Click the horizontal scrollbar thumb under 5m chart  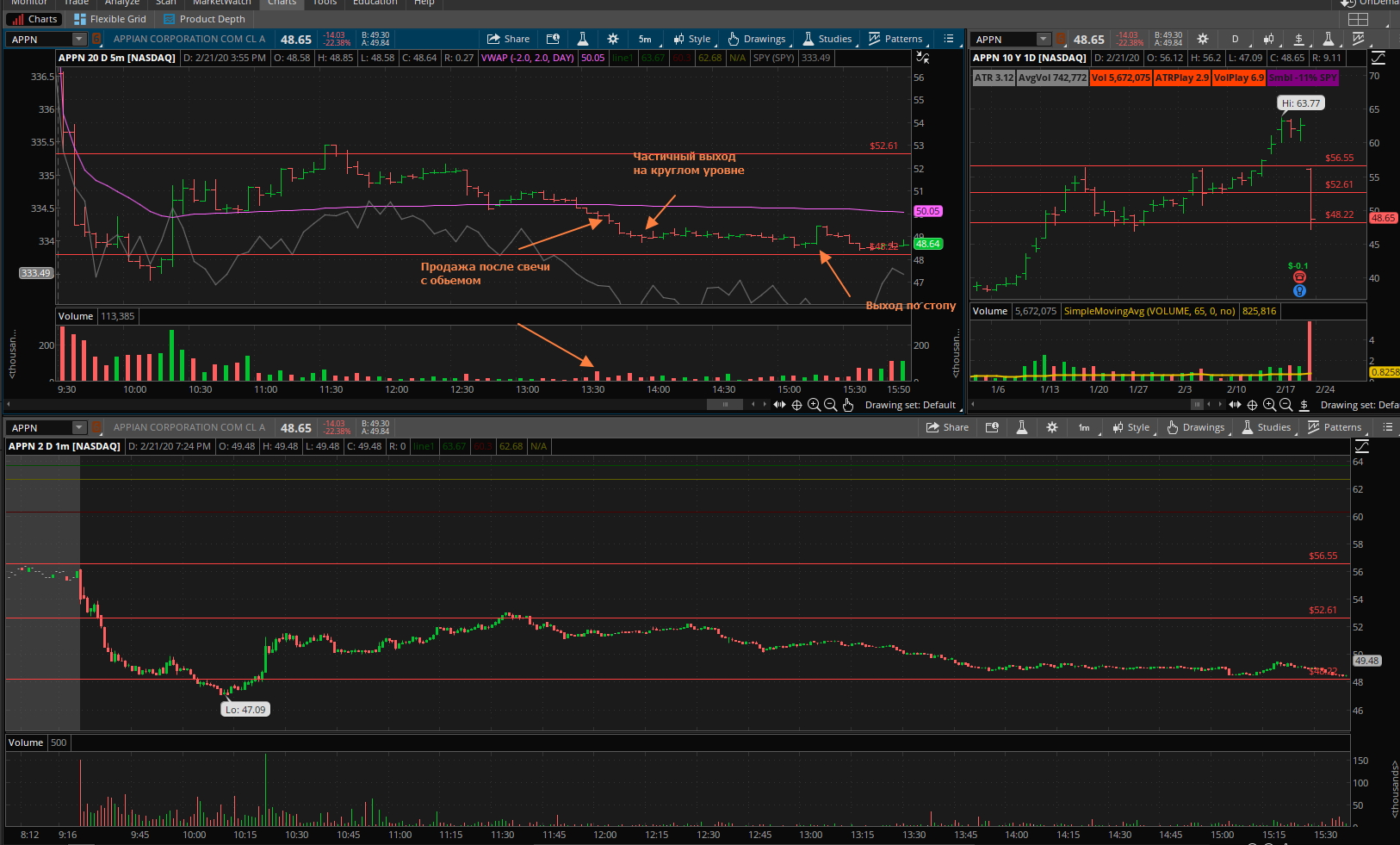(x=725, y=404)
